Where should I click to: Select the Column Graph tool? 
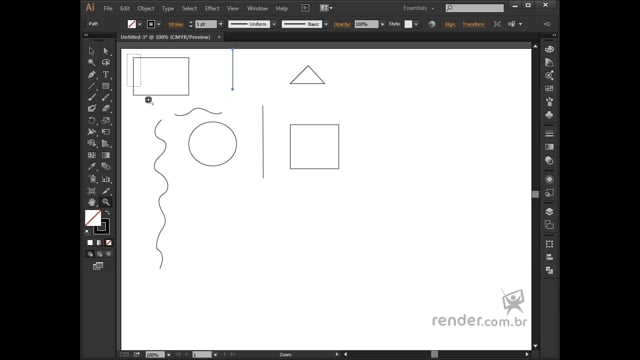pyautogui.click(x=106, y=179)
